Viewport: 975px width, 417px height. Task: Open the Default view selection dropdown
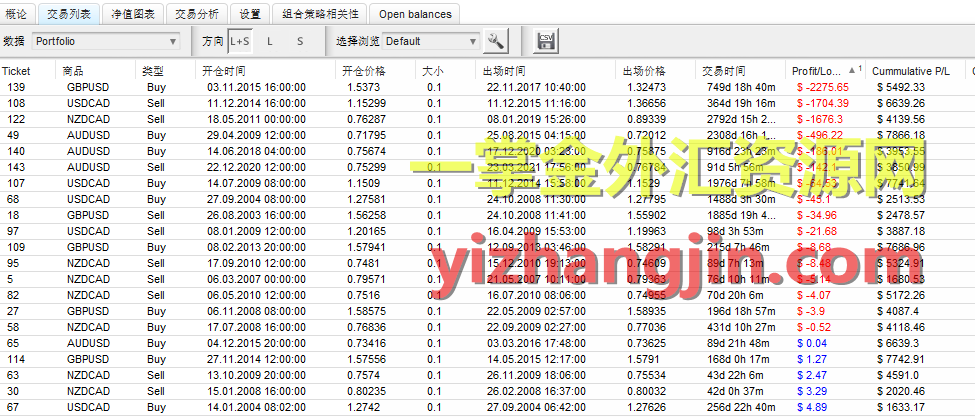tap(431, 41)
